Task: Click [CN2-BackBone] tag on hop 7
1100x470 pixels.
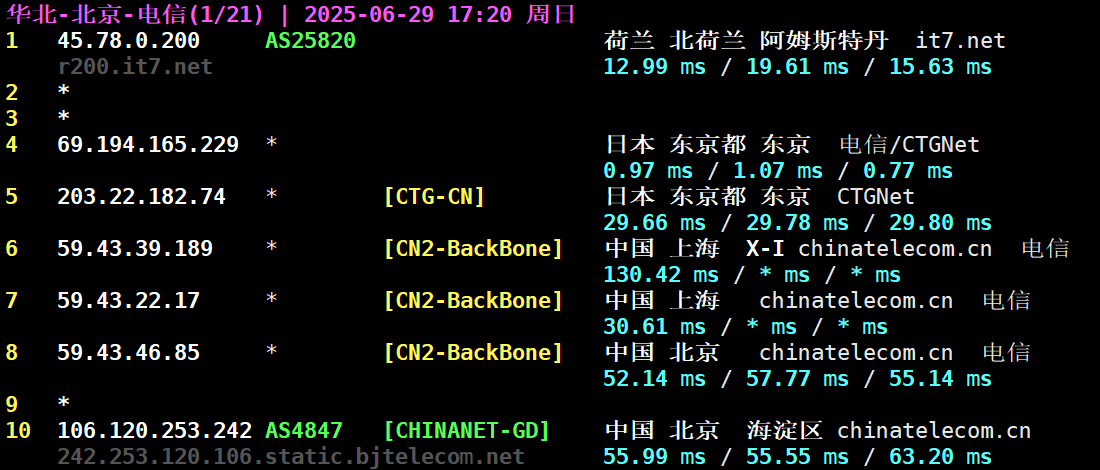Action: [474, 301]
